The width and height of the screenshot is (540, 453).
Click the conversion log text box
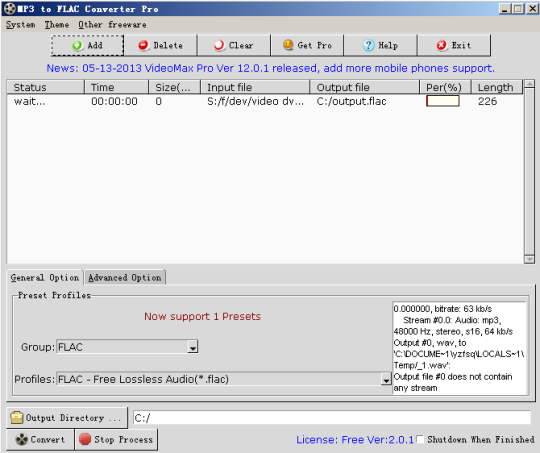point(460,348)
